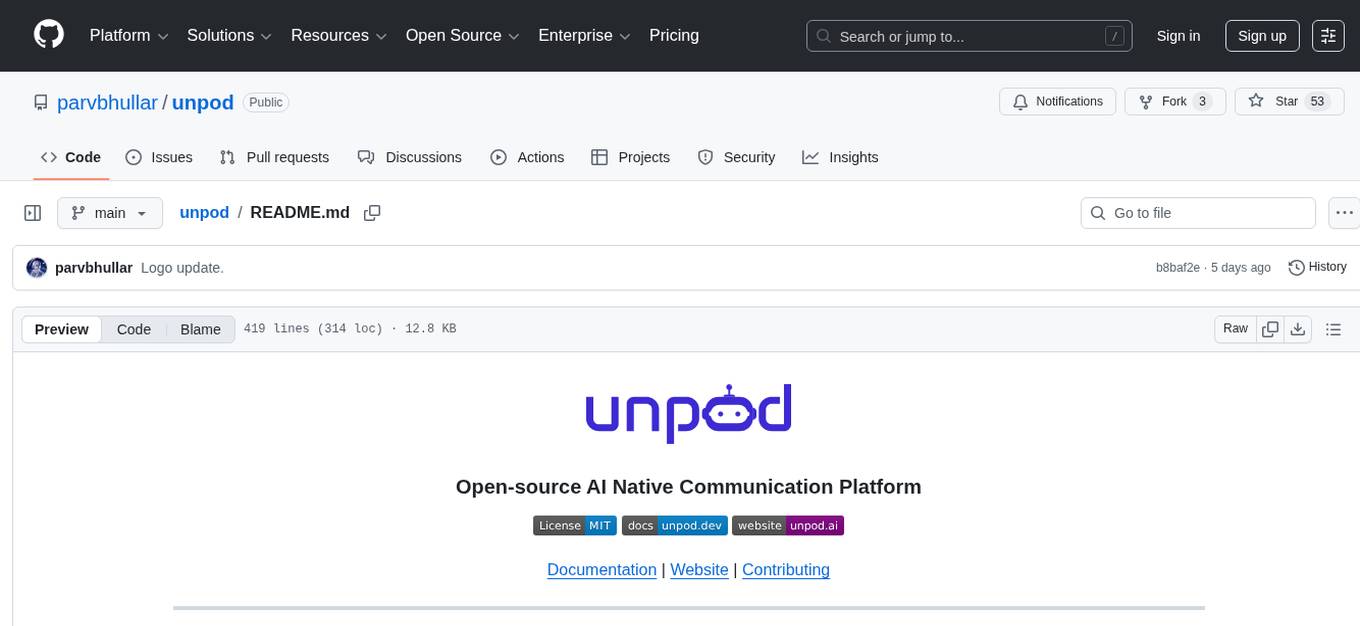Copy the README.md file path icon

[372, 212]
